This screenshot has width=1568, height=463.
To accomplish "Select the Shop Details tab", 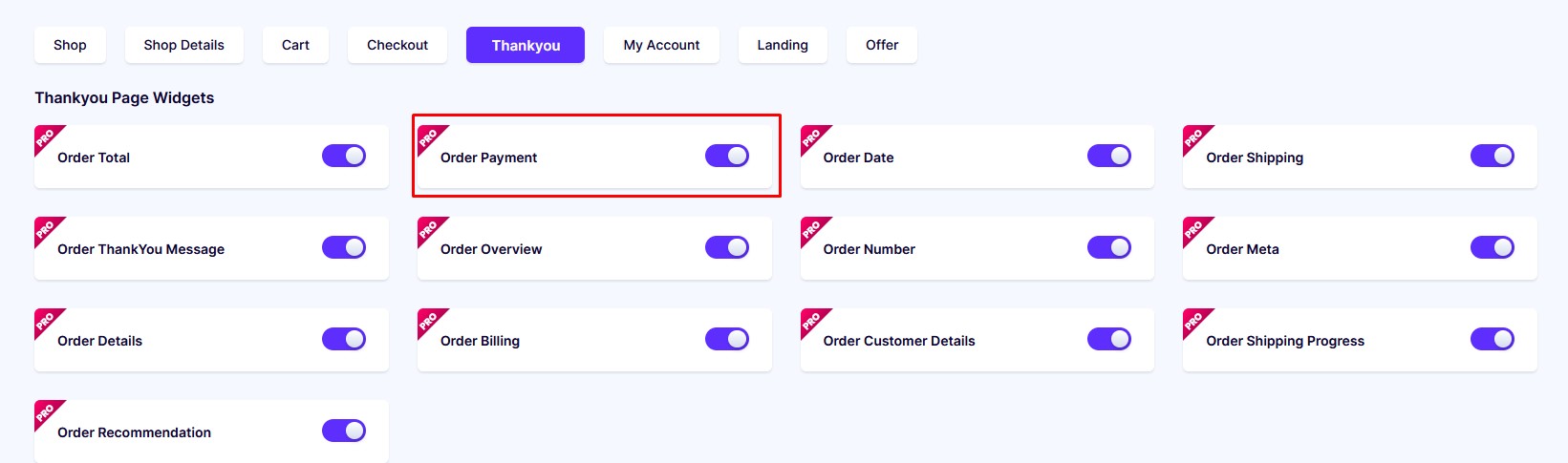I will pos(183,45).
